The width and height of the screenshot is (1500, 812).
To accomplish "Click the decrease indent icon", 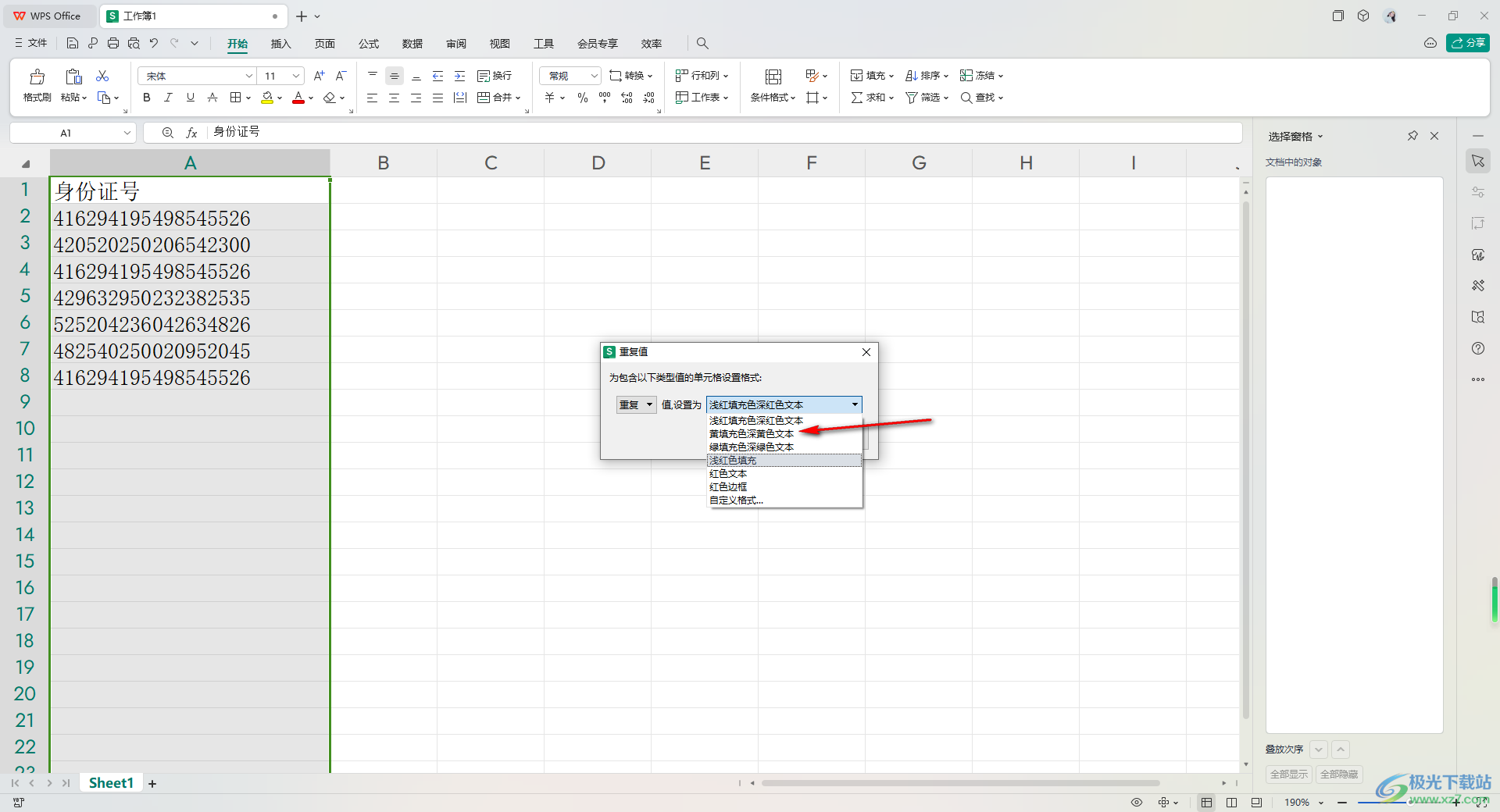I will click(438, 76).
